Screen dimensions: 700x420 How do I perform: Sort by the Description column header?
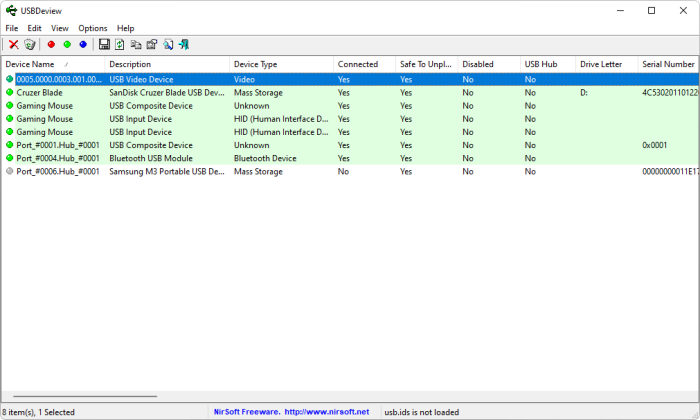click(x=167, y=64)
